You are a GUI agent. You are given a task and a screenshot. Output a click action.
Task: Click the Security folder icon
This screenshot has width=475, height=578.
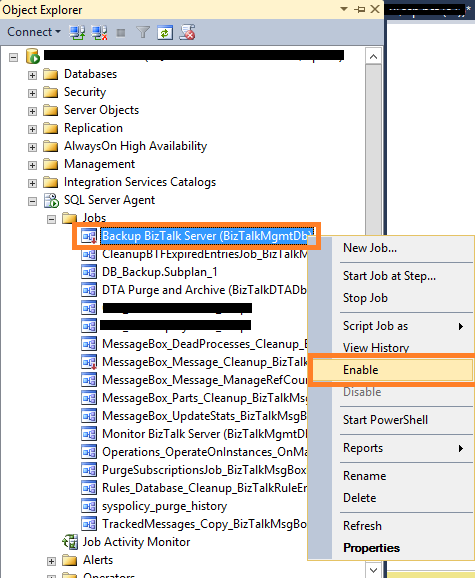click(50, 93)
